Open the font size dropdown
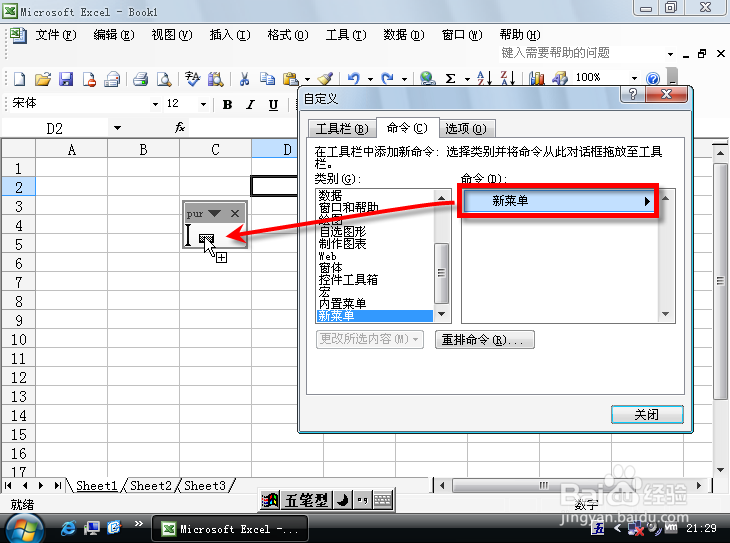 pyautogui.click(x=203, y=104)
